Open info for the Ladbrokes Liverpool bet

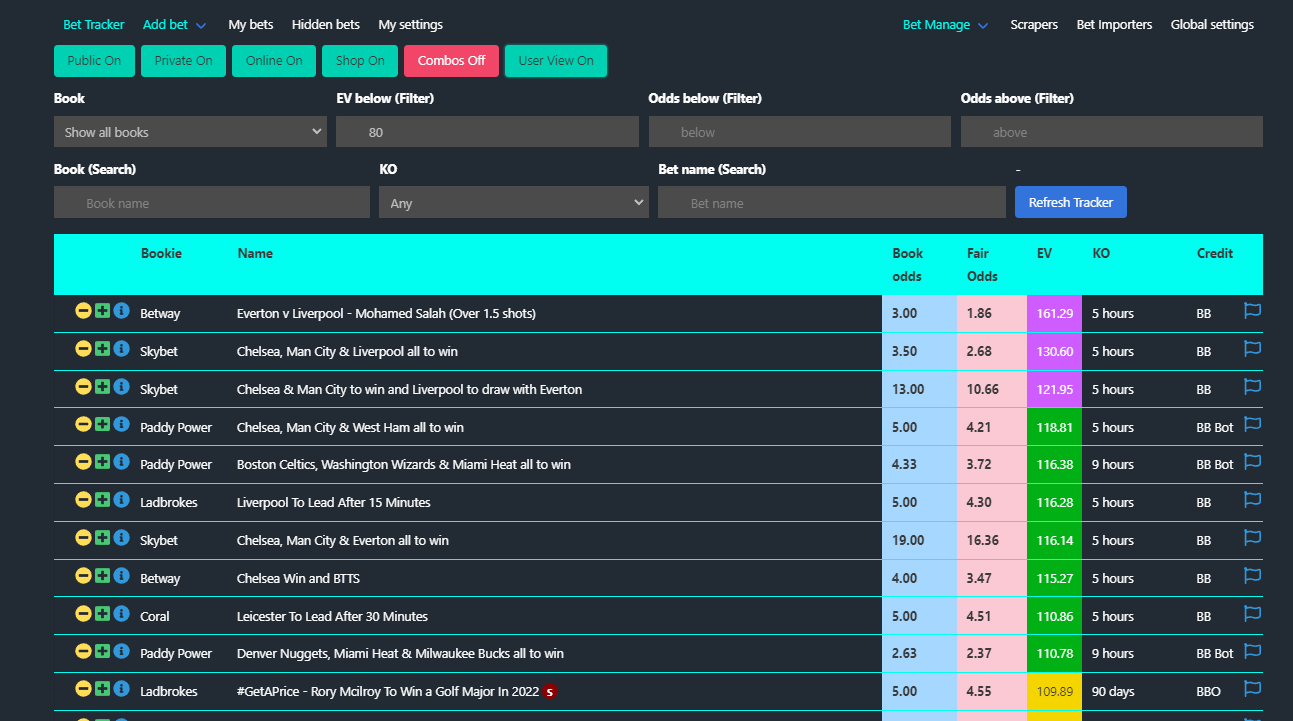[121, 500]
